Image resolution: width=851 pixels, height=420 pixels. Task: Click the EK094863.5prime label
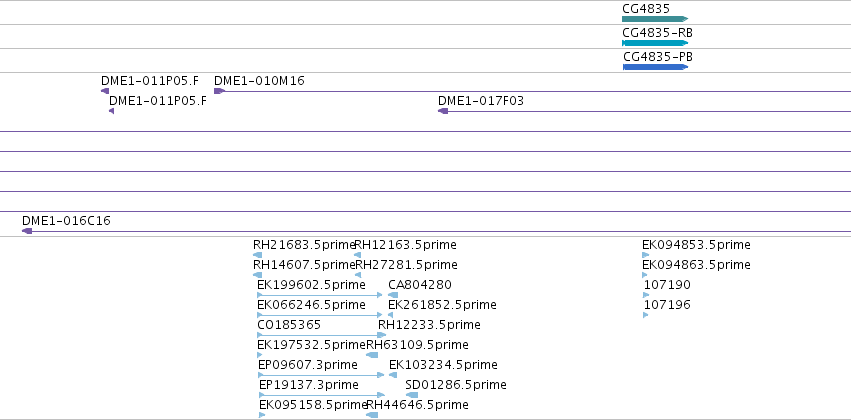click(696, 265)
